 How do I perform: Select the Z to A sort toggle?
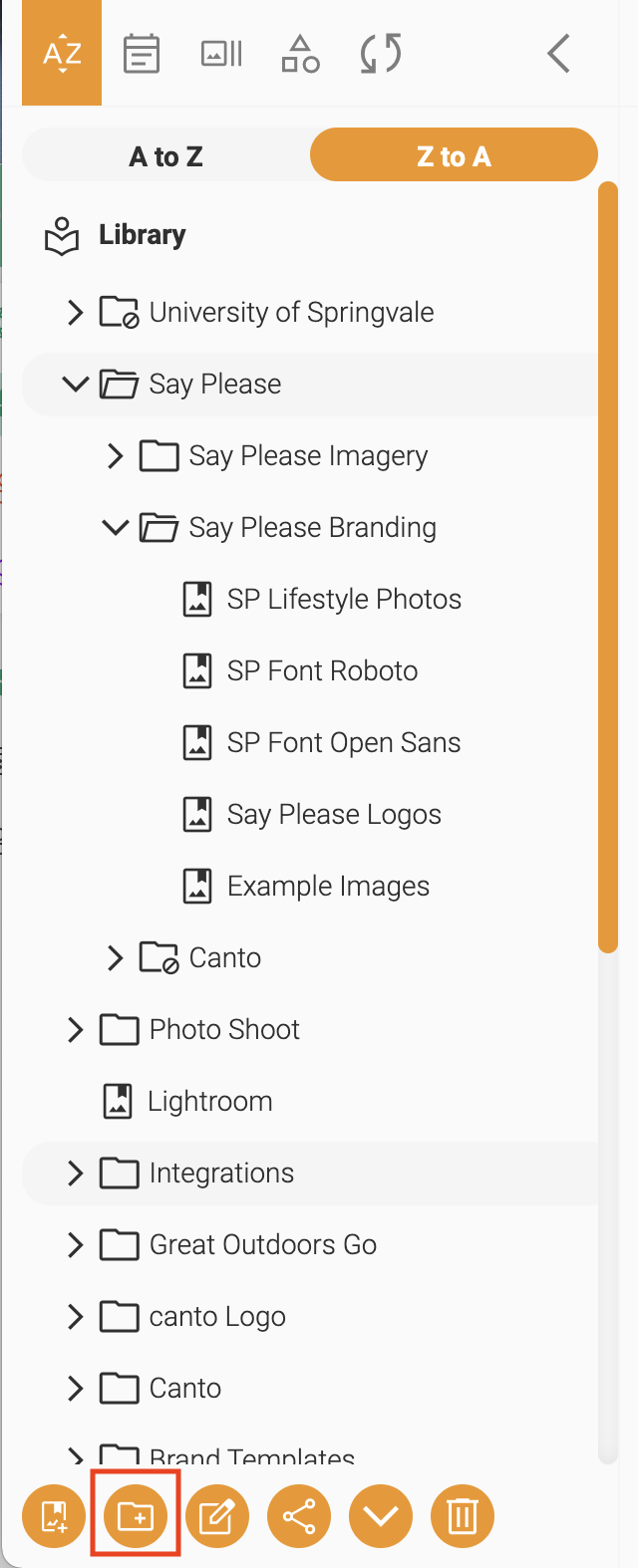click(x=454, y=155)
